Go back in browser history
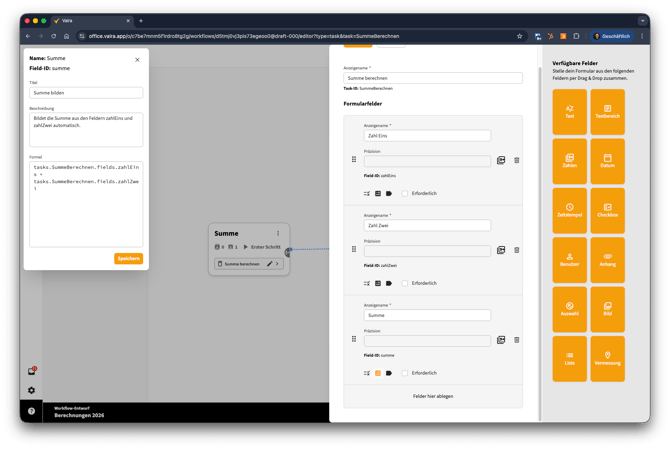 (x=28, y=36)
